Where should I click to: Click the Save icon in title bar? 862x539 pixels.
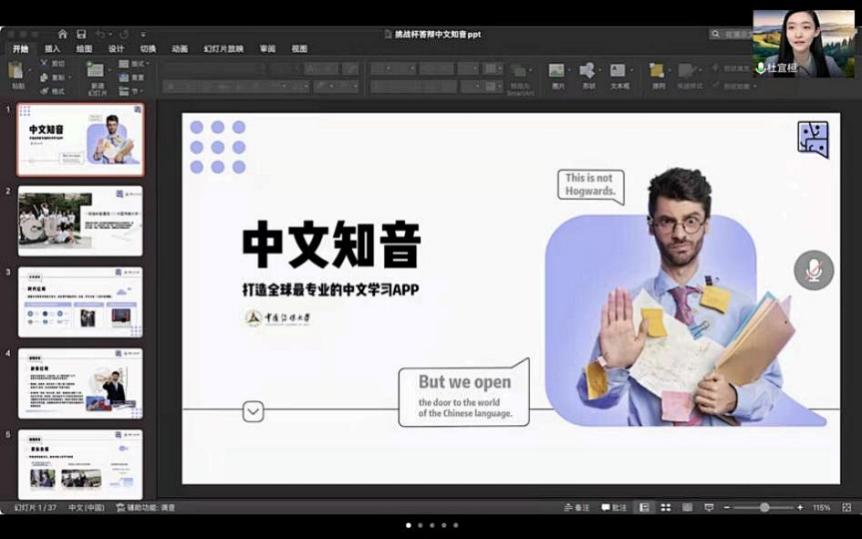pyautogui.click(x=81, y=34)
